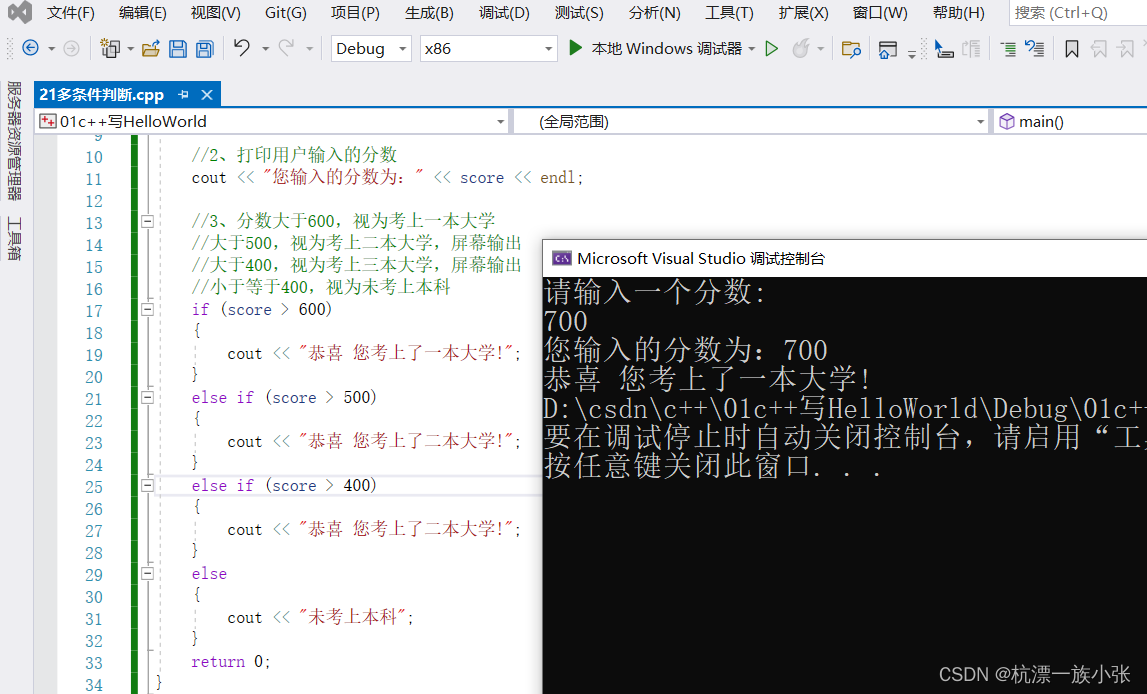The height and width of the screenshot is (694, 1147).
Task: Open the 分析(N) menu
Action: pos(655,12)
